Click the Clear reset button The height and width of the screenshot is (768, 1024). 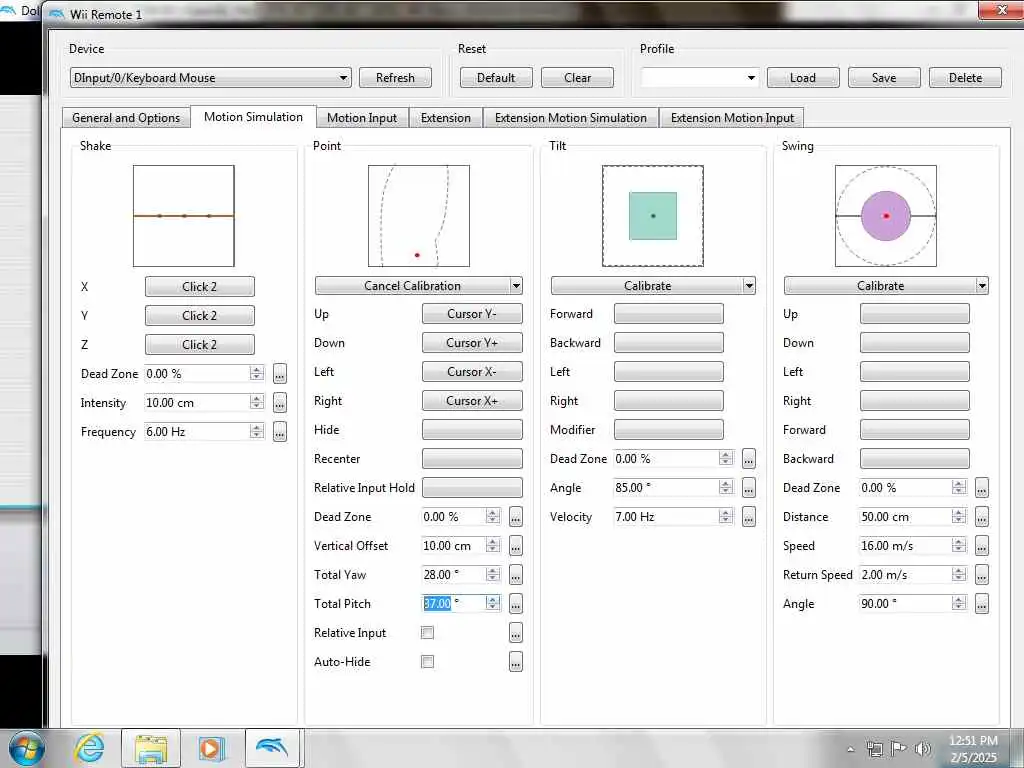click(x=577, y=78)
